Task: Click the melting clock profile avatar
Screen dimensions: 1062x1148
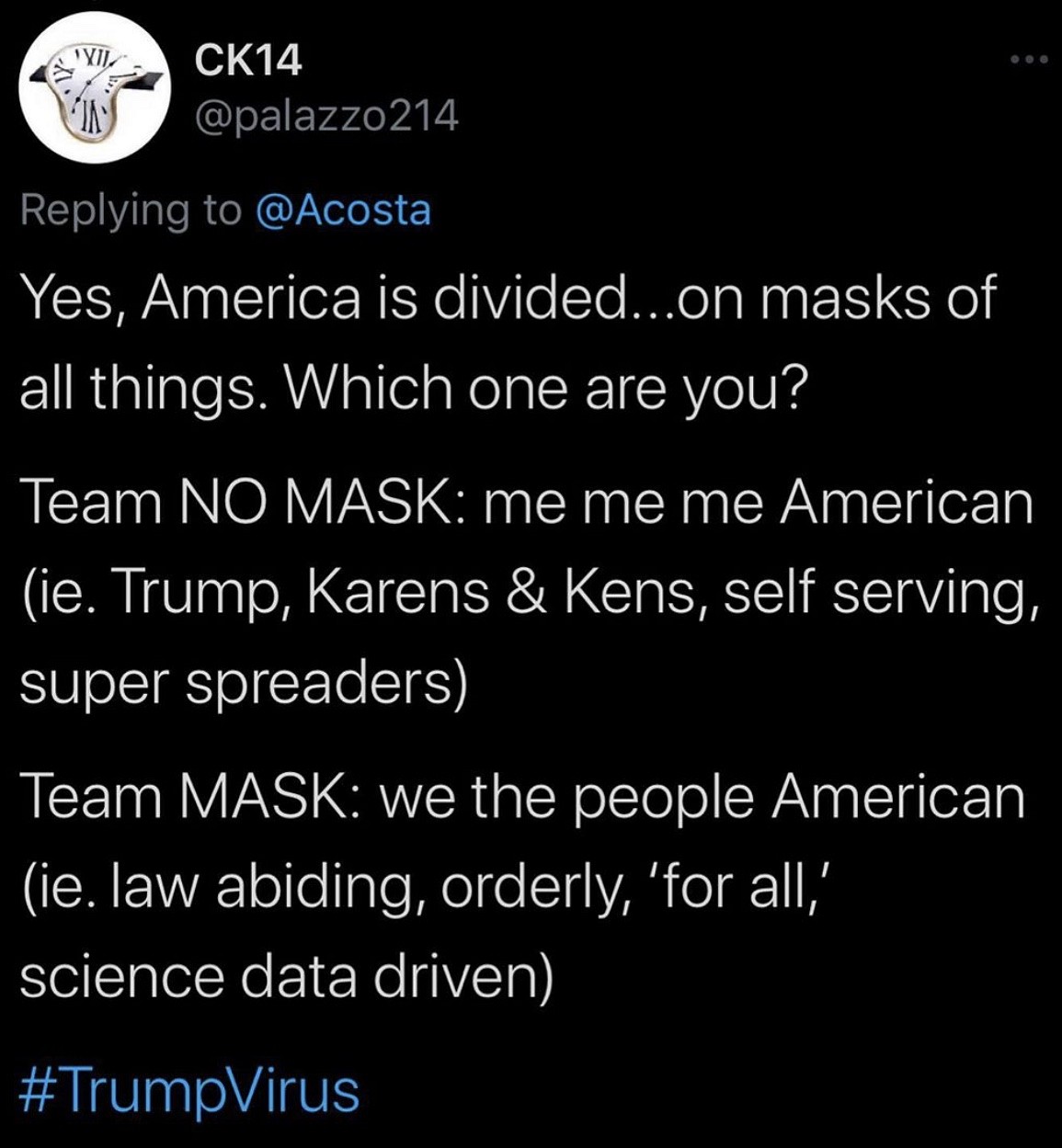Action: 86,90
